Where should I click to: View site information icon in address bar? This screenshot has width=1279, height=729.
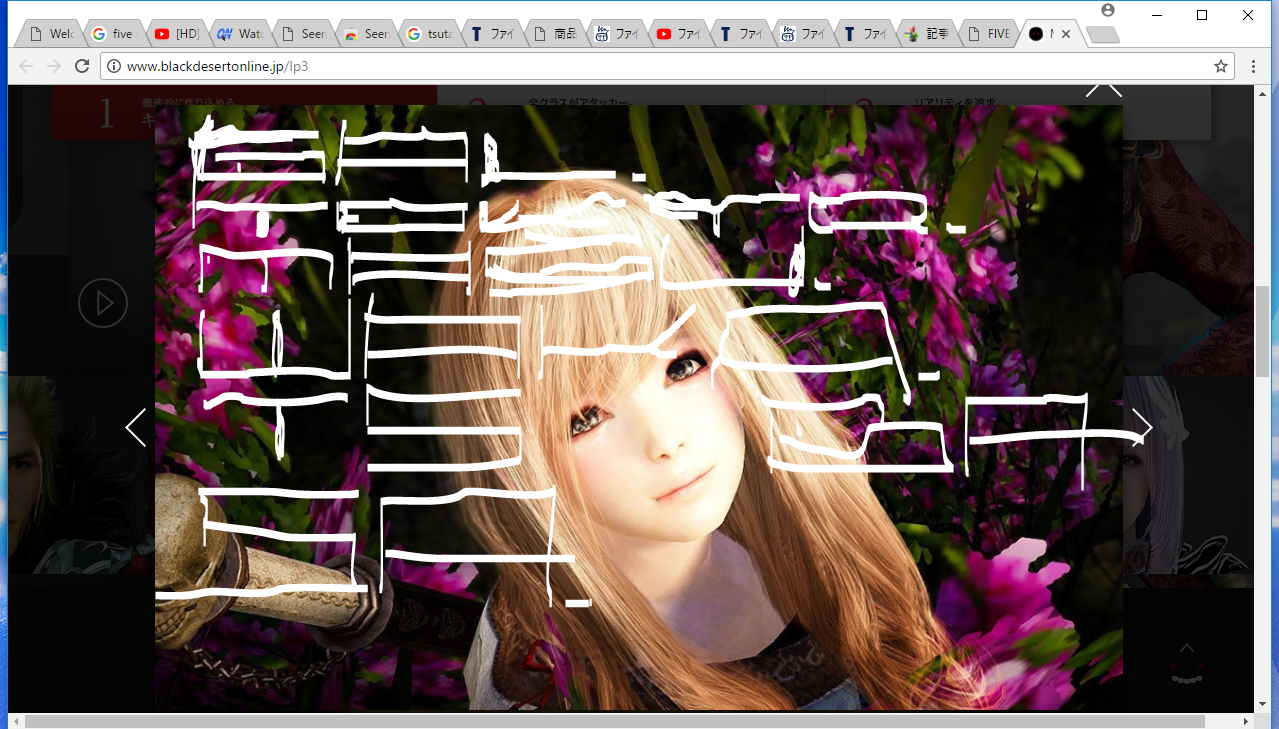pos(114,66)
